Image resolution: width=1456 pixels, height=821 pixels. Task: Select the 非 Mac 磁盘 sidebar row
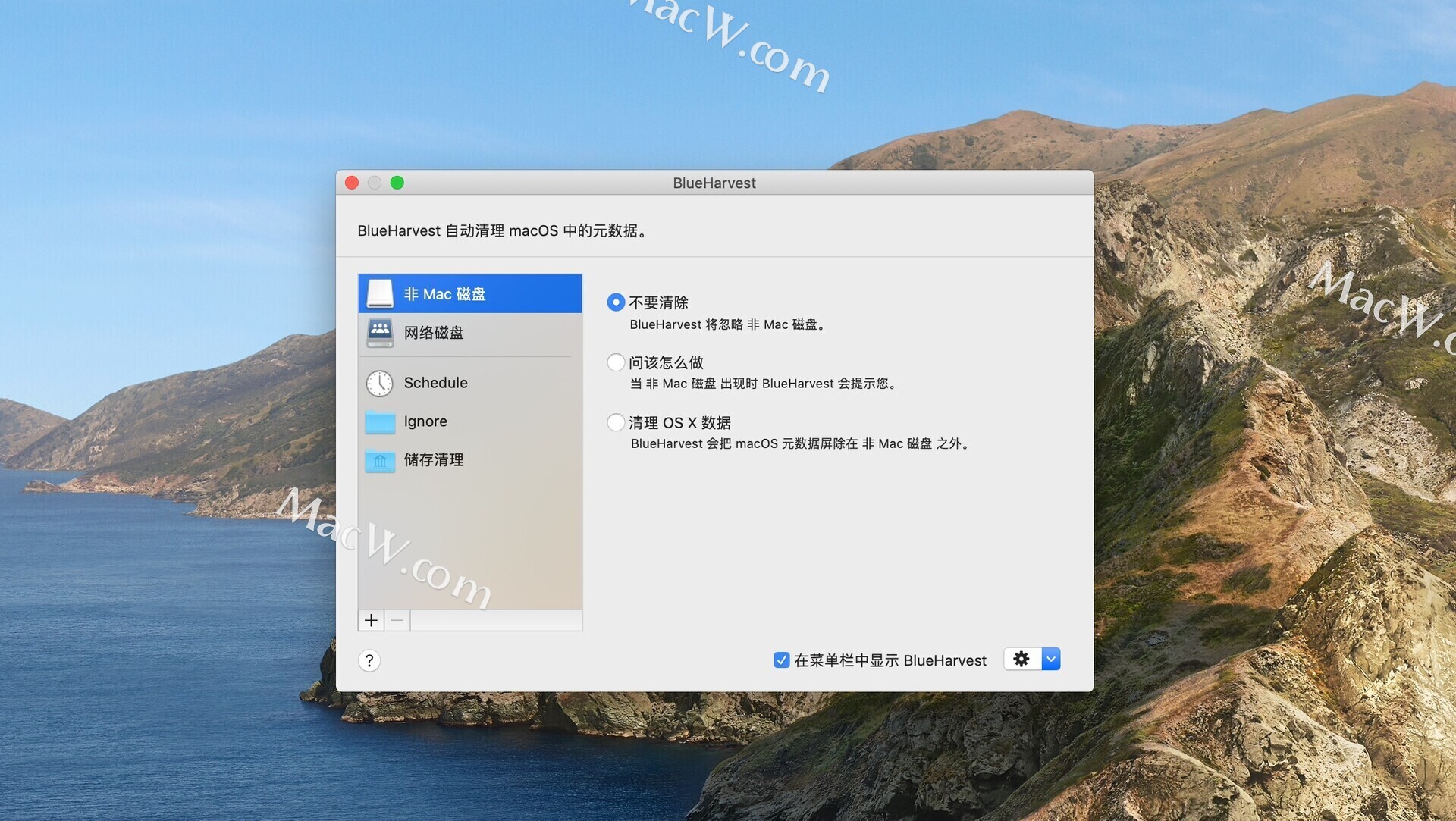(x=470, y=293)
